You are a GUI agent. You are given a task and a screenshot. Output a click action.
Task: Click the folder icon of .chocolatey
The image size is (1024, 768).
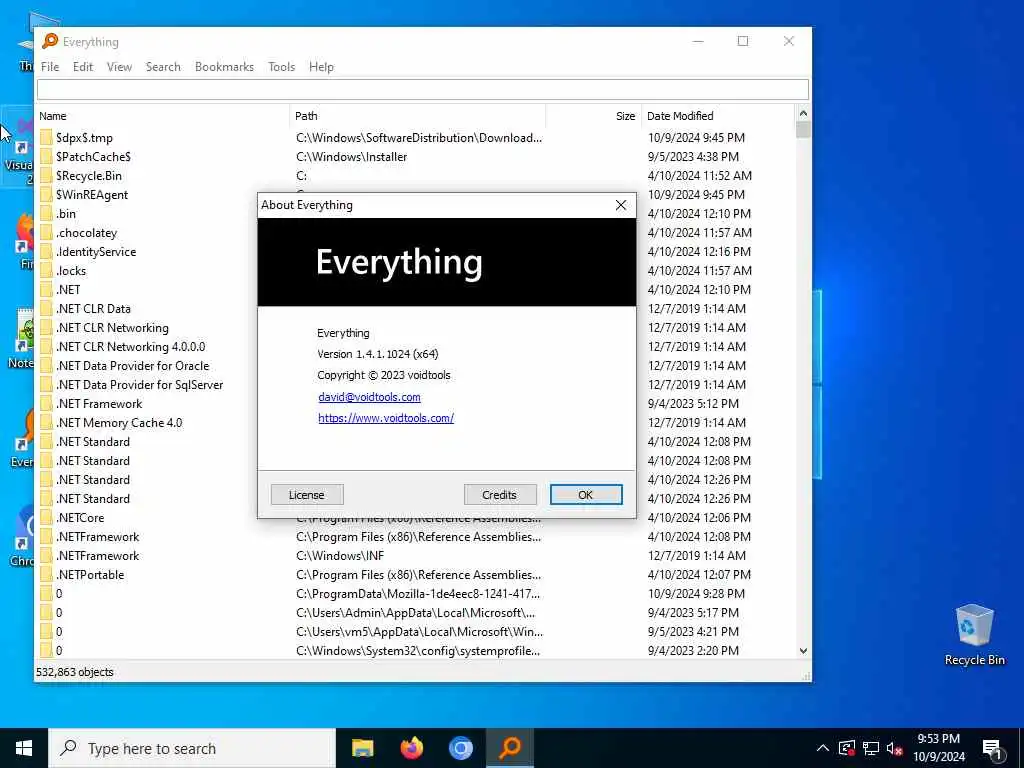coord(46,232)
